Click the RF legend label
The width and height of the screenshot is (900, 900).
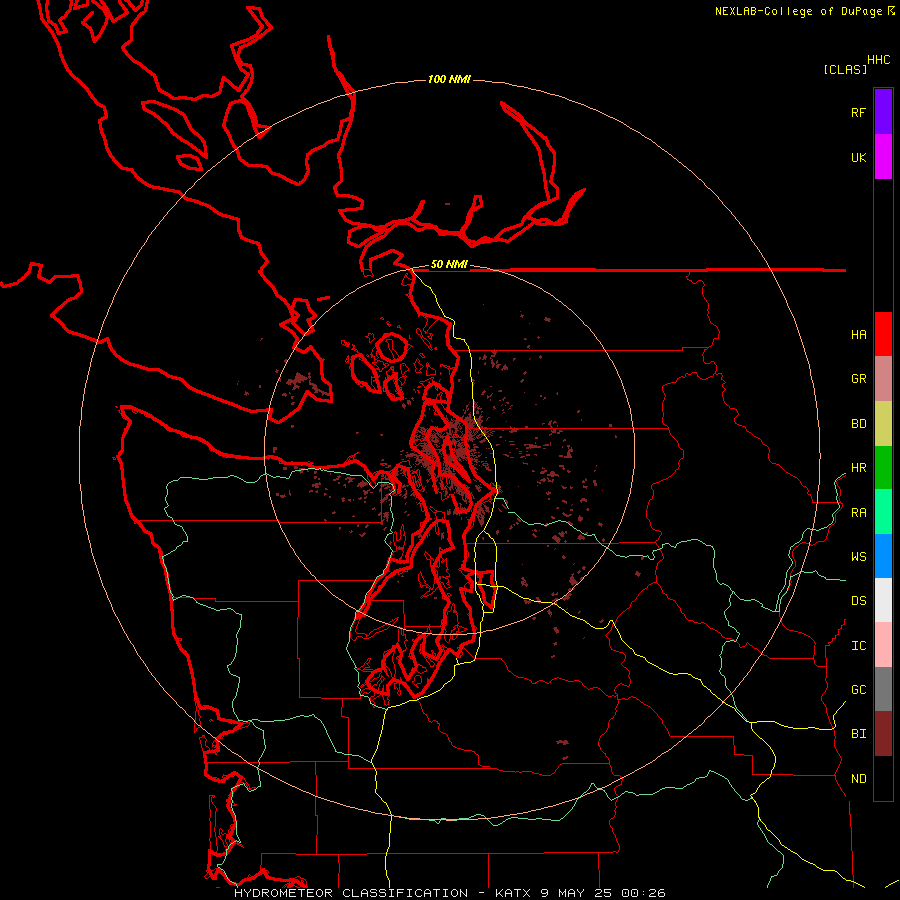pos(858,112)
